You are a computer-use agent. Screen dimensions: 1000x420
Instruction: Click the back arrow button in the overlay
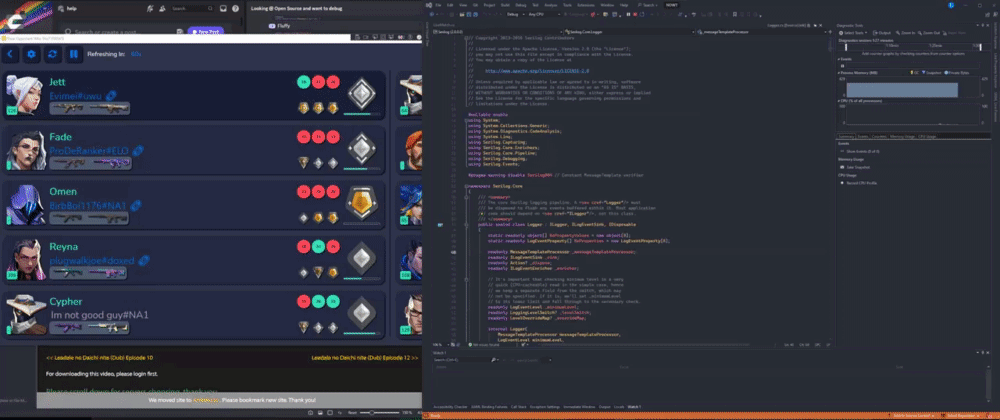point(11,53)
